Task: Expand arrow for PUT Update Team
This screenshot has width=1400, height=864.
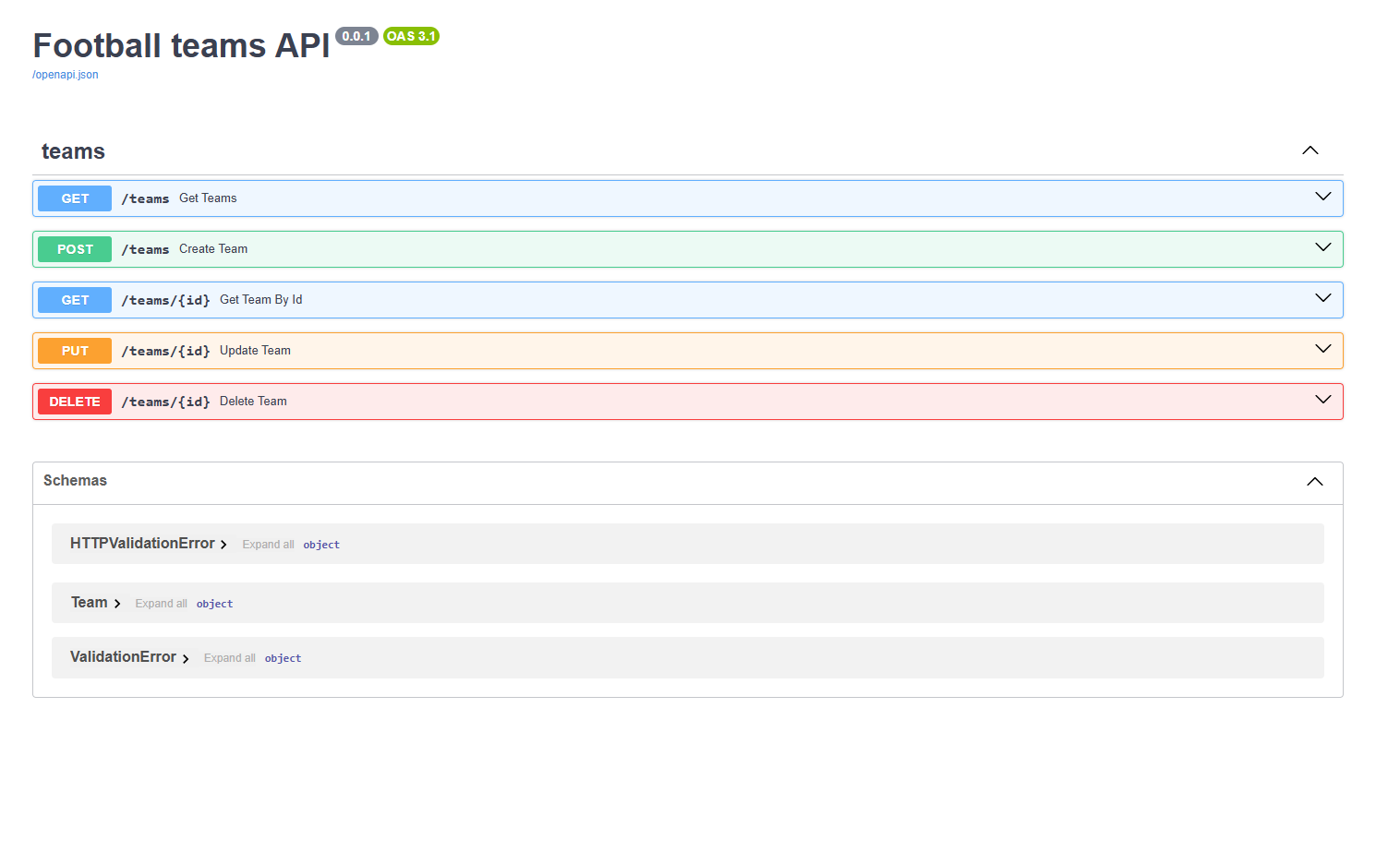Action: (1322, 349)
